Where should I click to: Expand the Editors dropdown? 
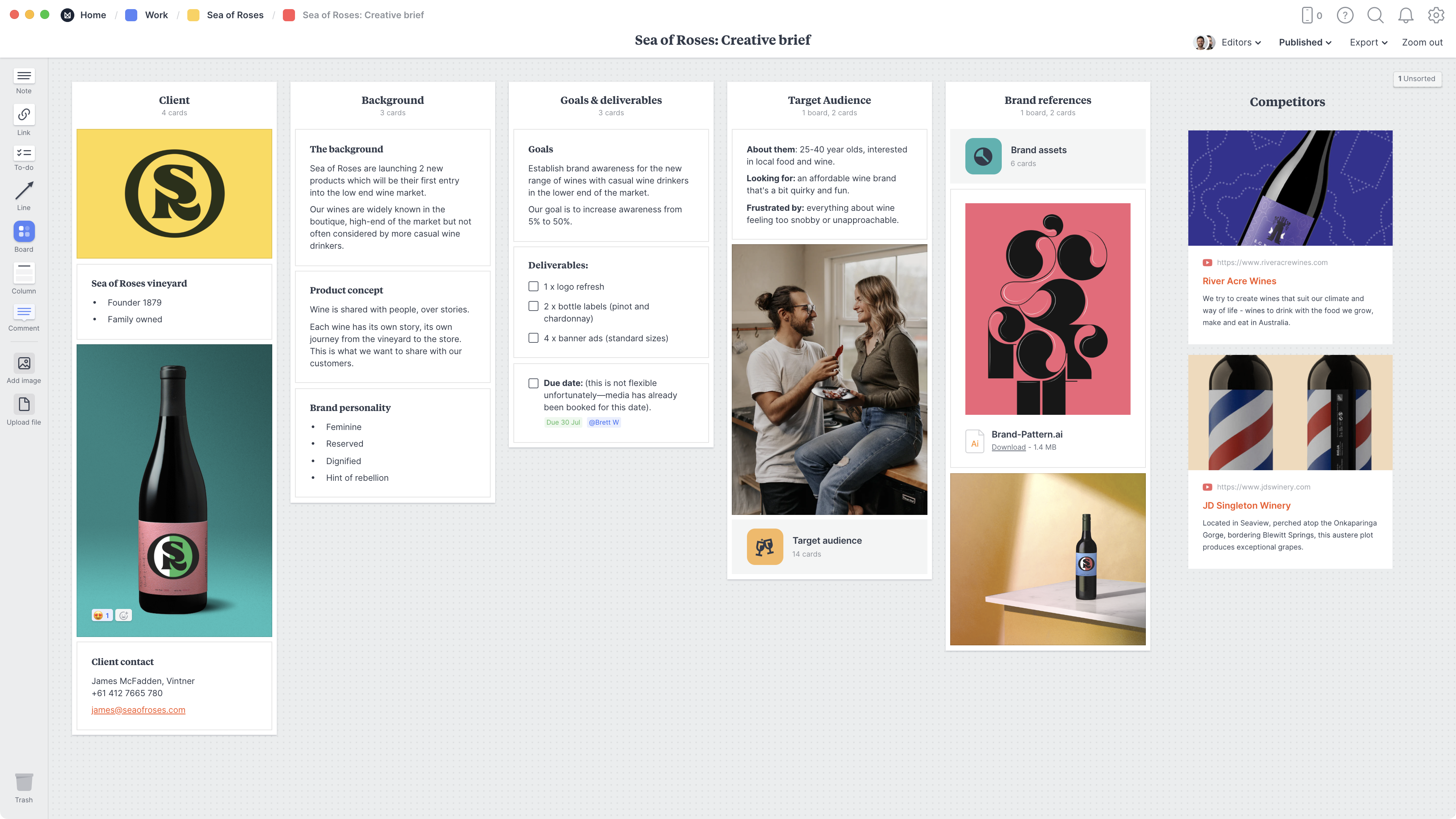pos(1241,42)
